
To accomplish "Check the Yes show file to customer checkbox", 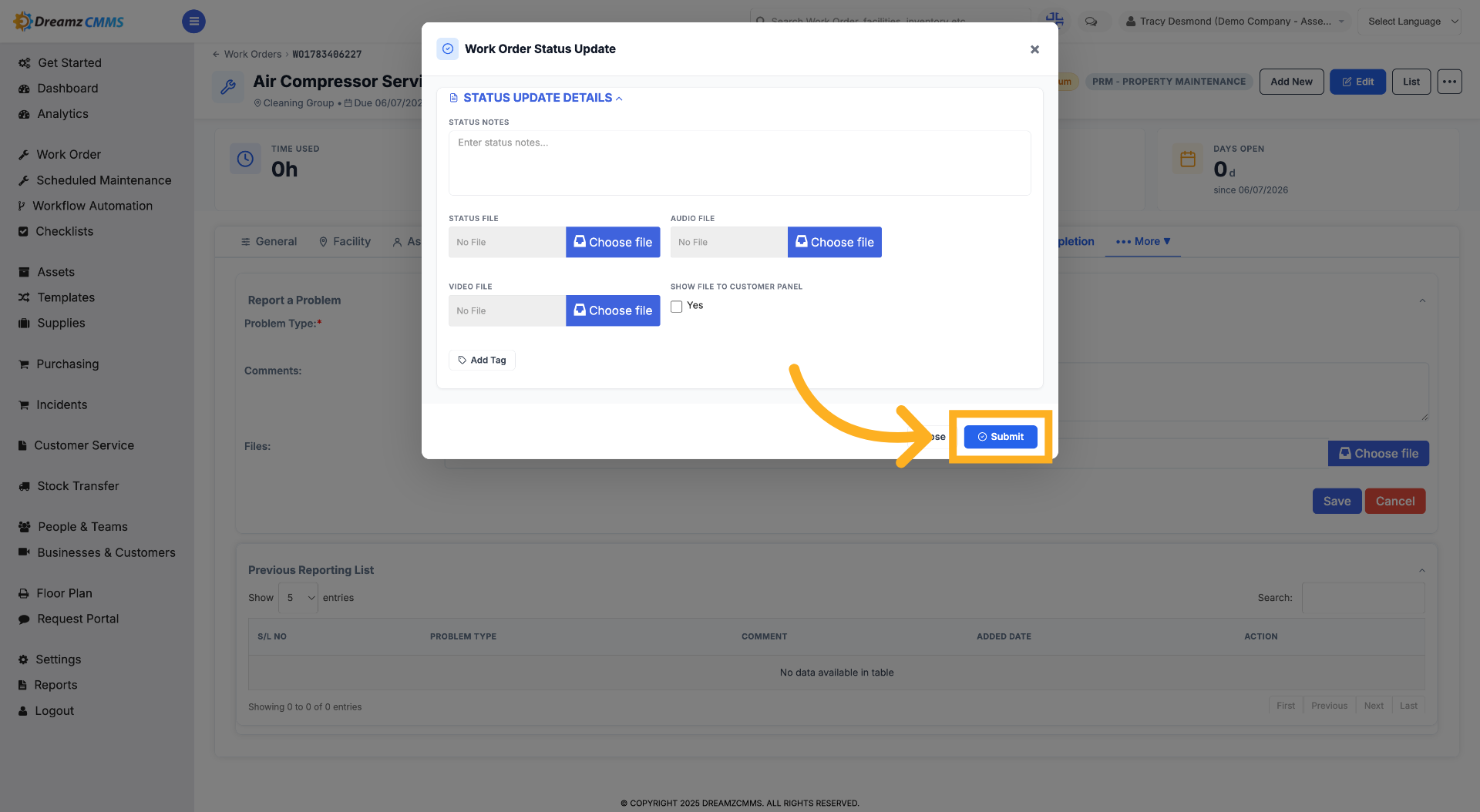I will [676, 306].
